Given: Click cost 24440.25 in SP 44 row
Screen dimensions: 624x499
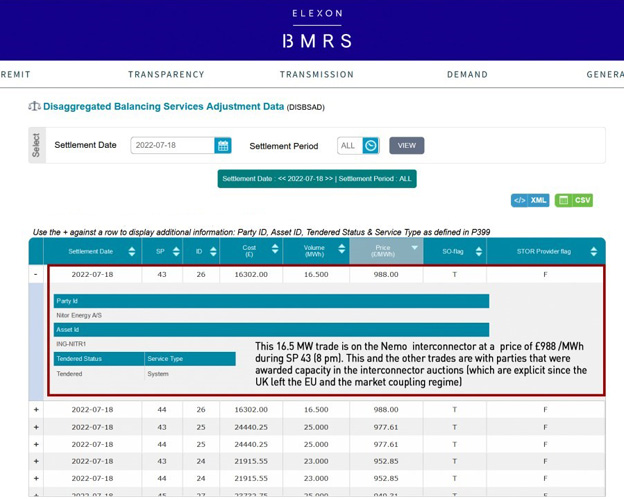Looking at the screenshot, I should click(251, 444).
